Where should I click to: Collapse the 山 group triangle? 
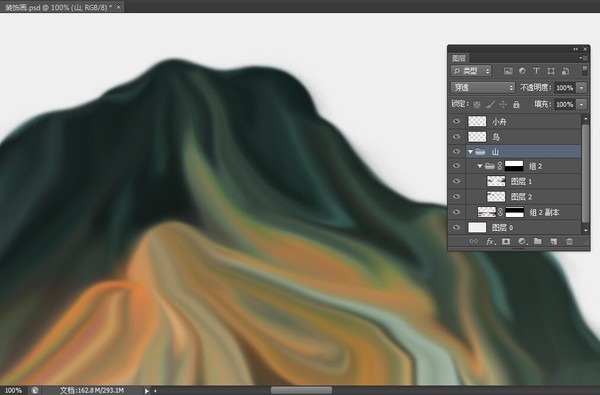pos(470,152)
